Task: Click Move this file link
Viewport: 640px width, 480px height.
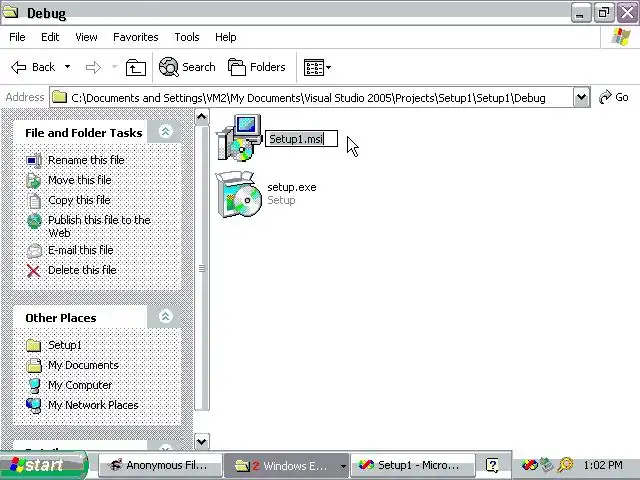Action: click(x=80, y=180)
